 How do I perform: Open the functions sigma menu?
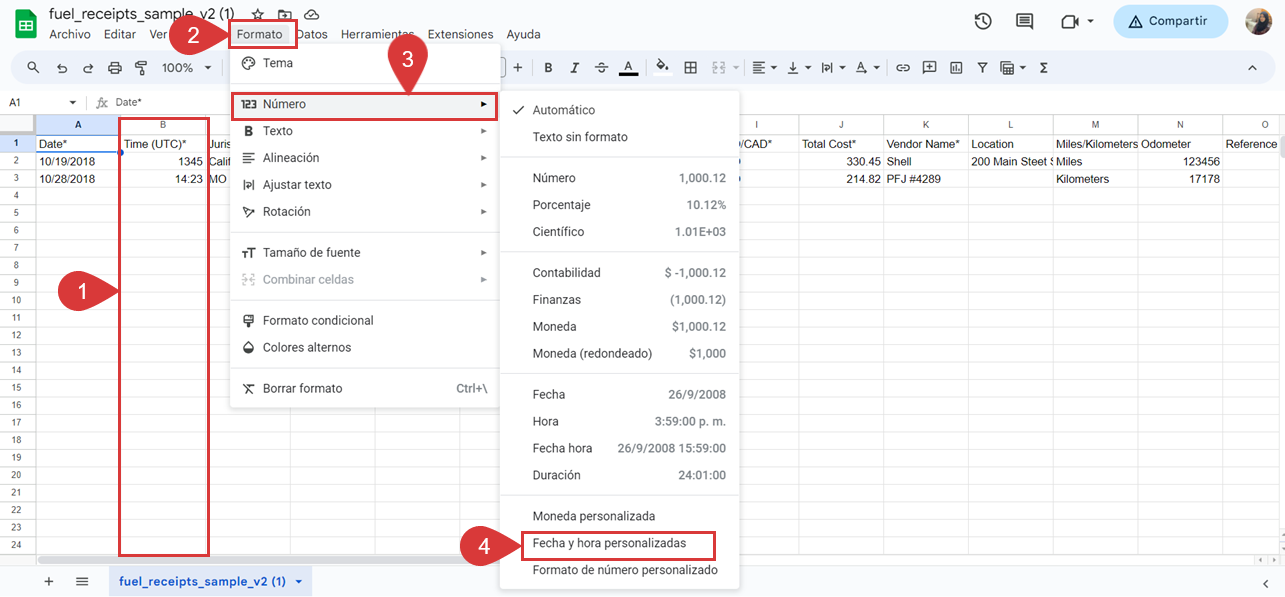pos(1044,68)
